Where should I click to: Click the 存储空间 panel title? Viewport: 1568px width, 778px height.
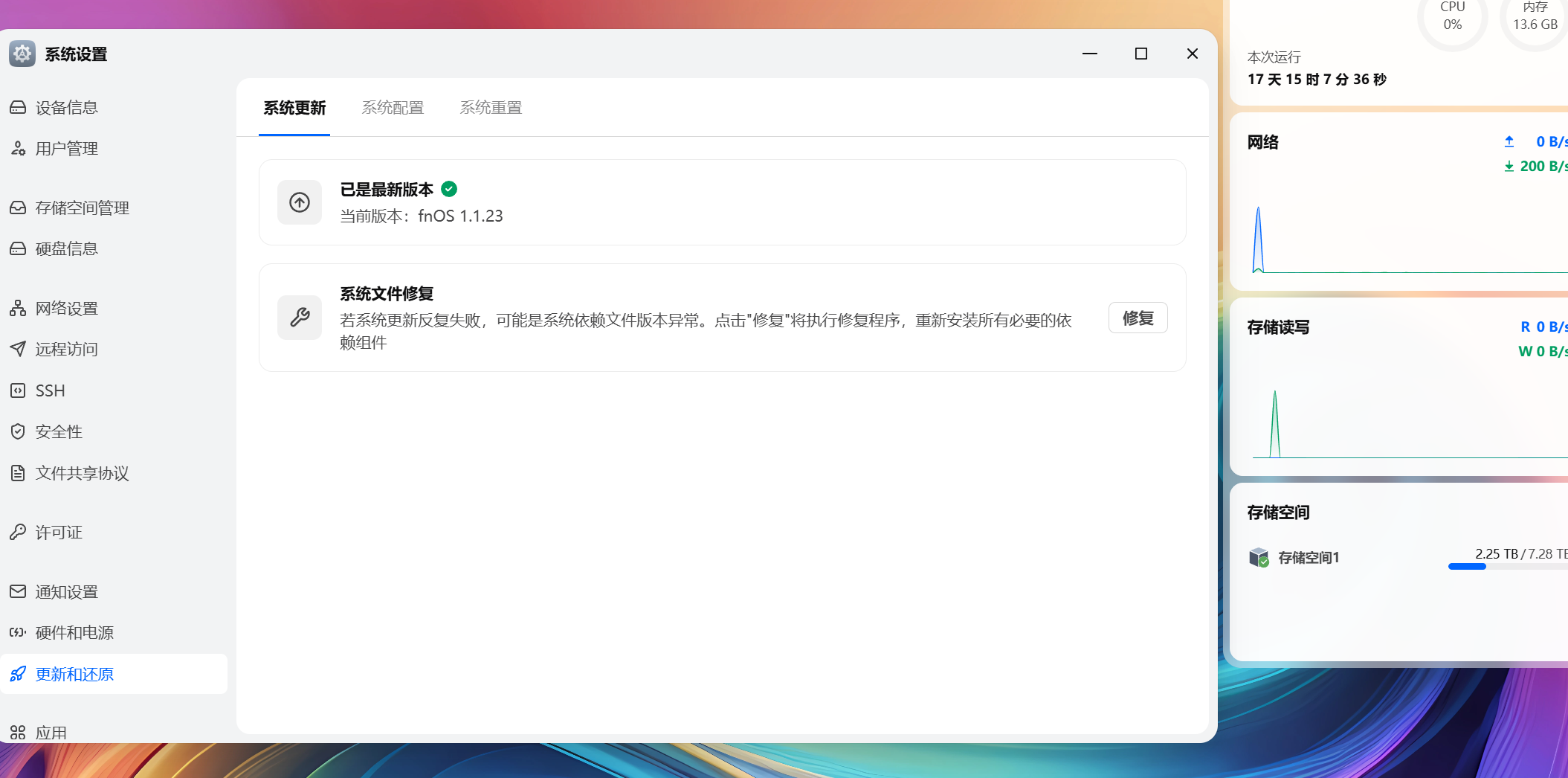pyautogui.click(x=1279, y=512)
